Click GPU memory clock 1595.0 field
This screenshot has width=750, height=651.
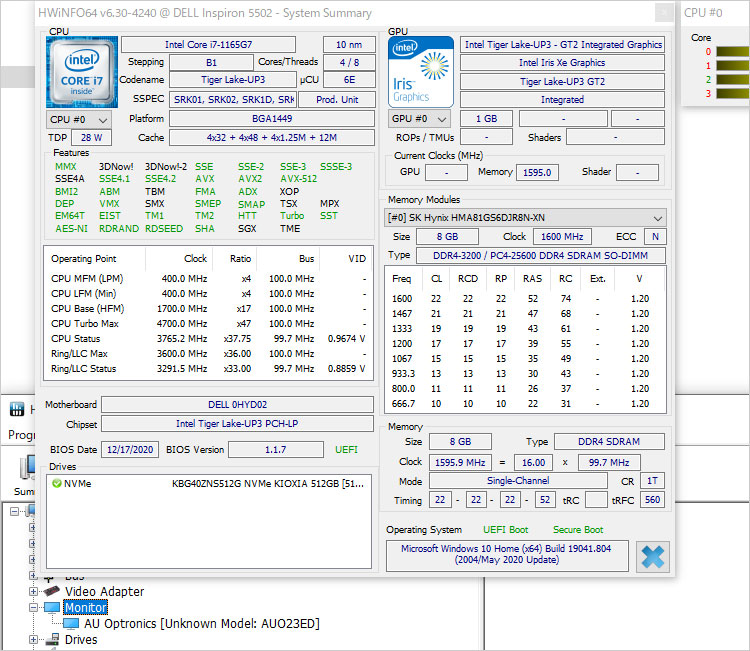coord(537,172)
